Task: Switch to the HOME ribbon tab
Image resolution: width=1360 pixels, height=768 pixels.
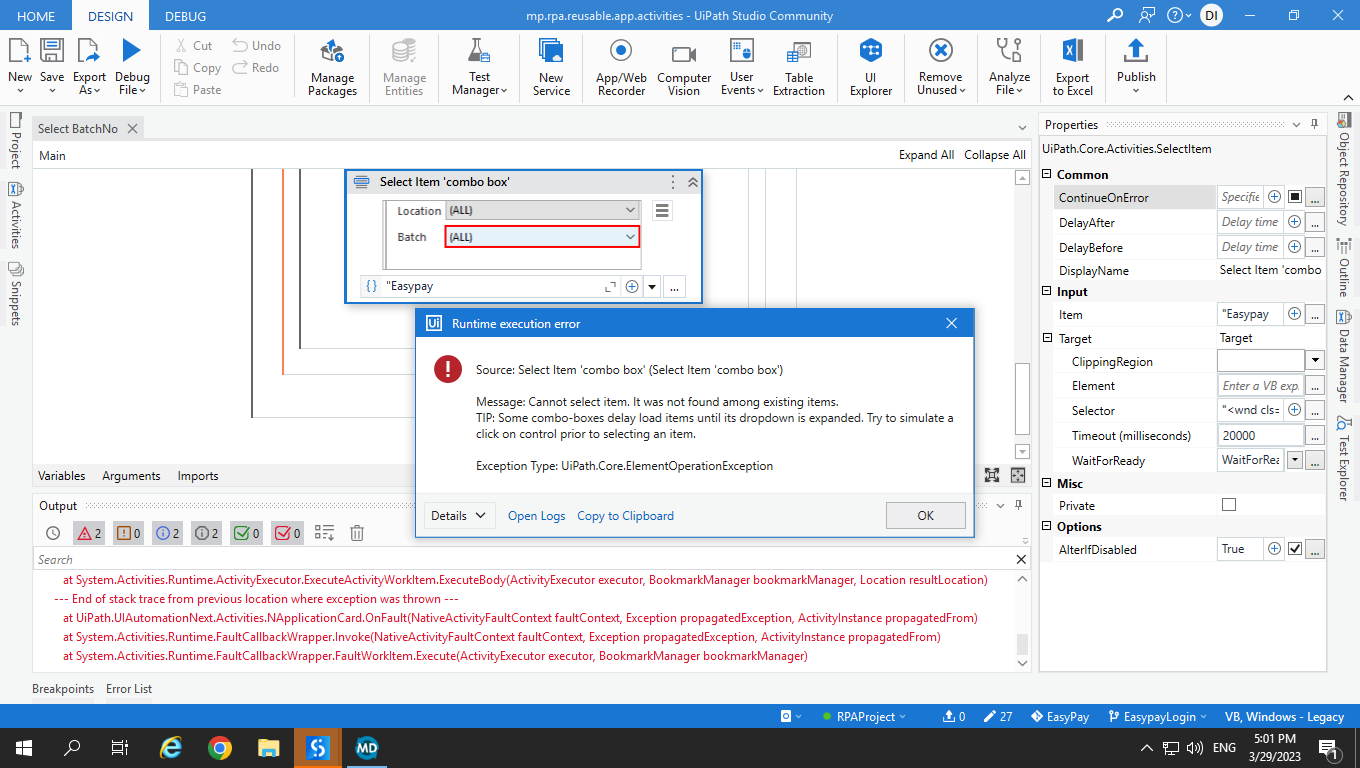Action: 36,16
